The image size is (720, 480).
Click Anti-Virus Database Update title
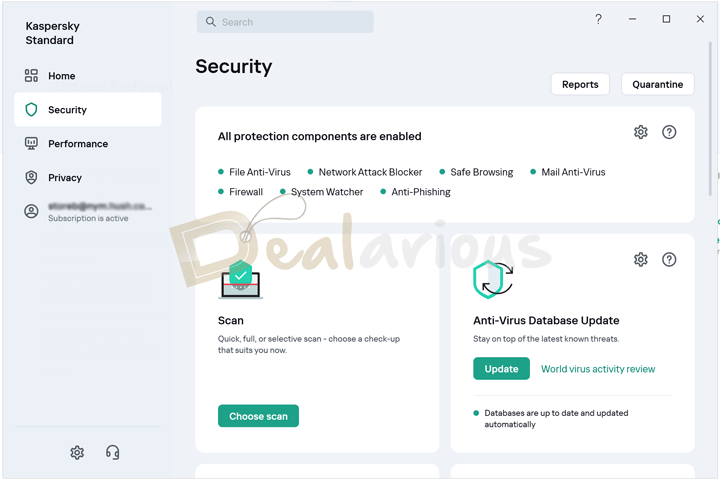coord(546,321)
